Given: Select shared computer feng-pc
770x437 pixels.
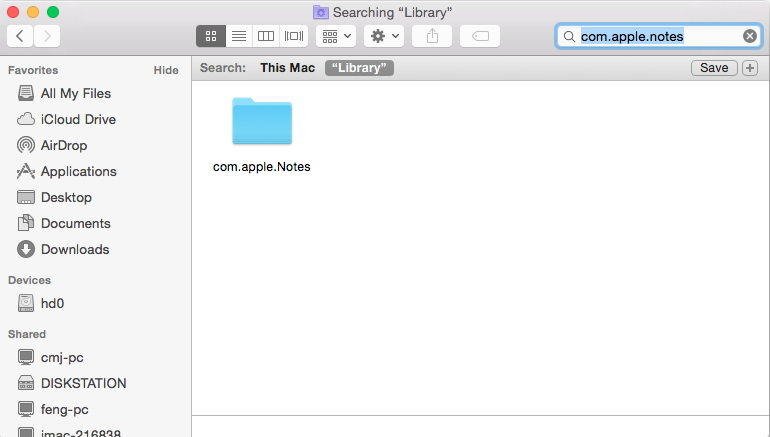Looking at the screenshot, I should pyautogui.click(x=64, y=410).
